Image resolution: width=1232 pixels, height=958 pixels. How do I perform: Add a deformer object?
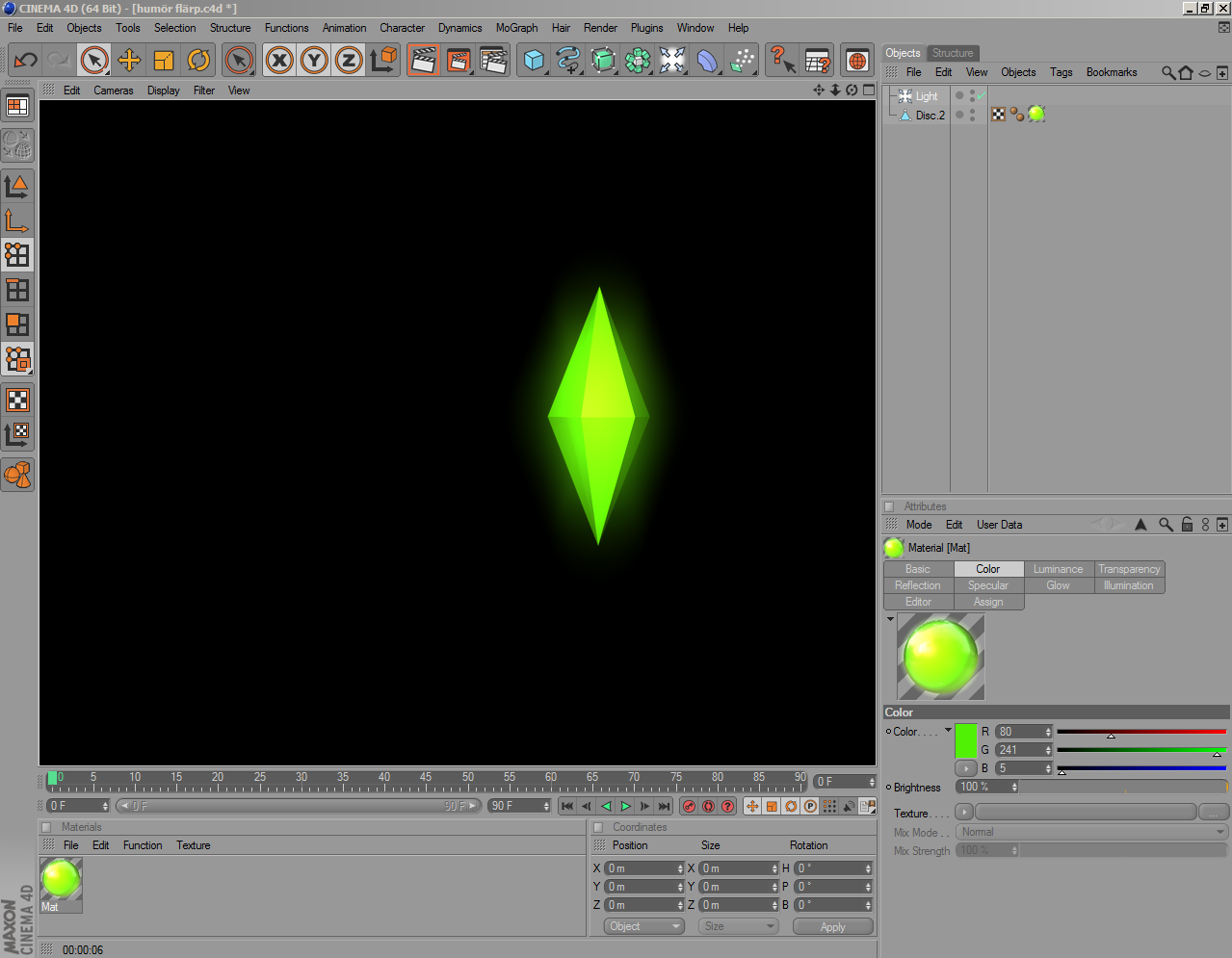[707, 61]
